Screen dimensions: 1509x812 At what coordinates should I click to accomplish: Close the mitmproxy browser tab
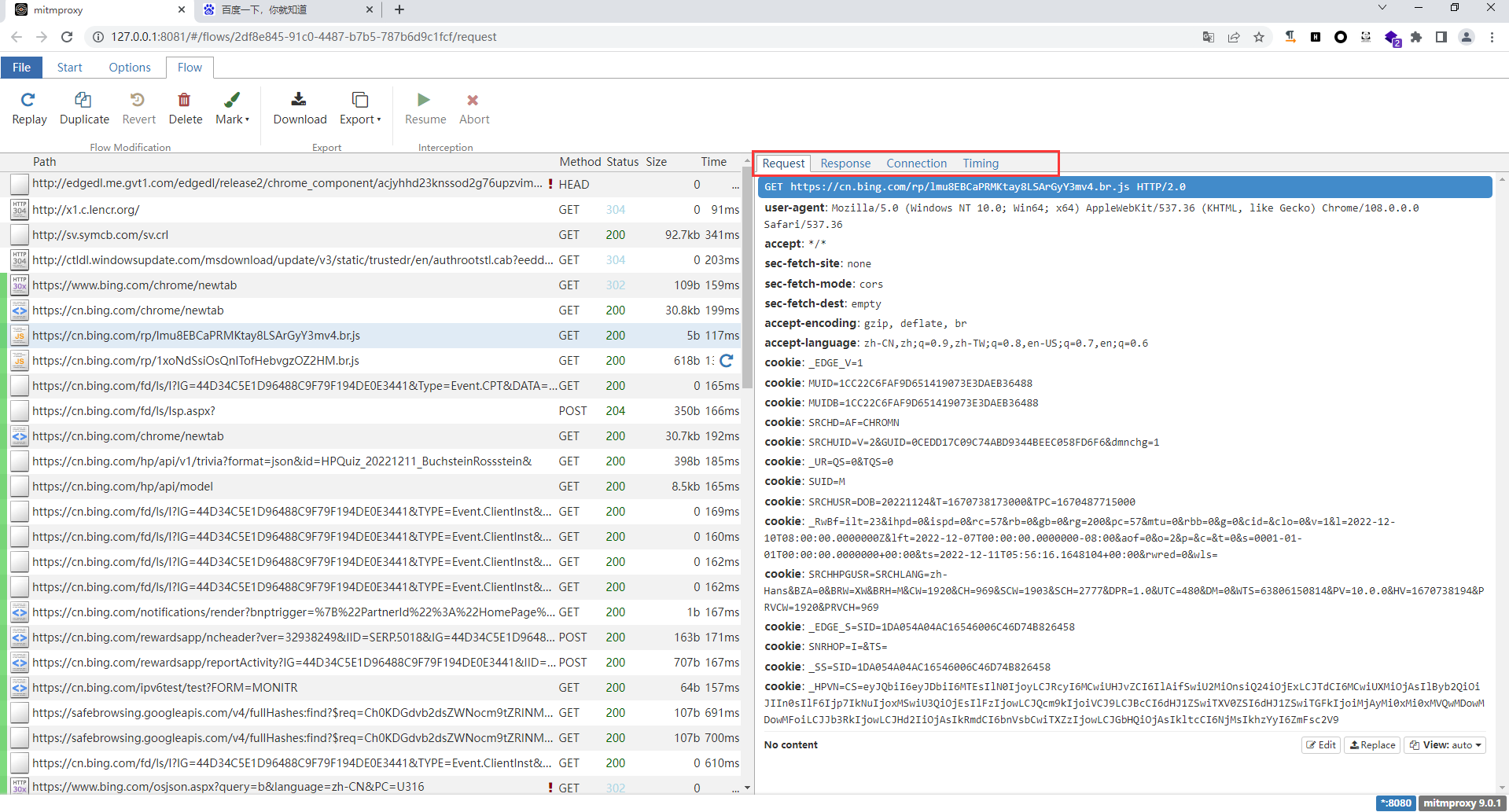point(182,9)
